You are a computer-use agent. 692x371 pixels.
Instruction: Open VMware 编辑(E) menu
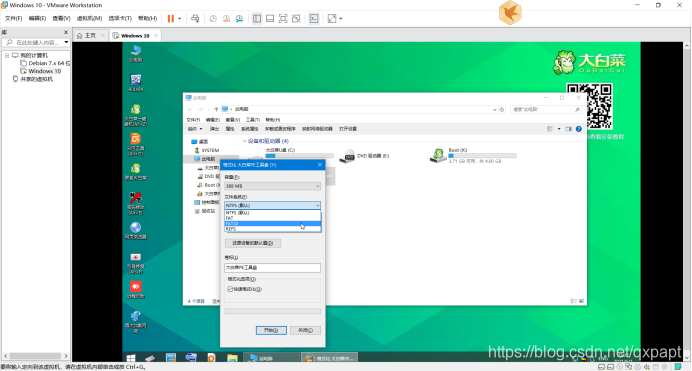coord(37,19)
